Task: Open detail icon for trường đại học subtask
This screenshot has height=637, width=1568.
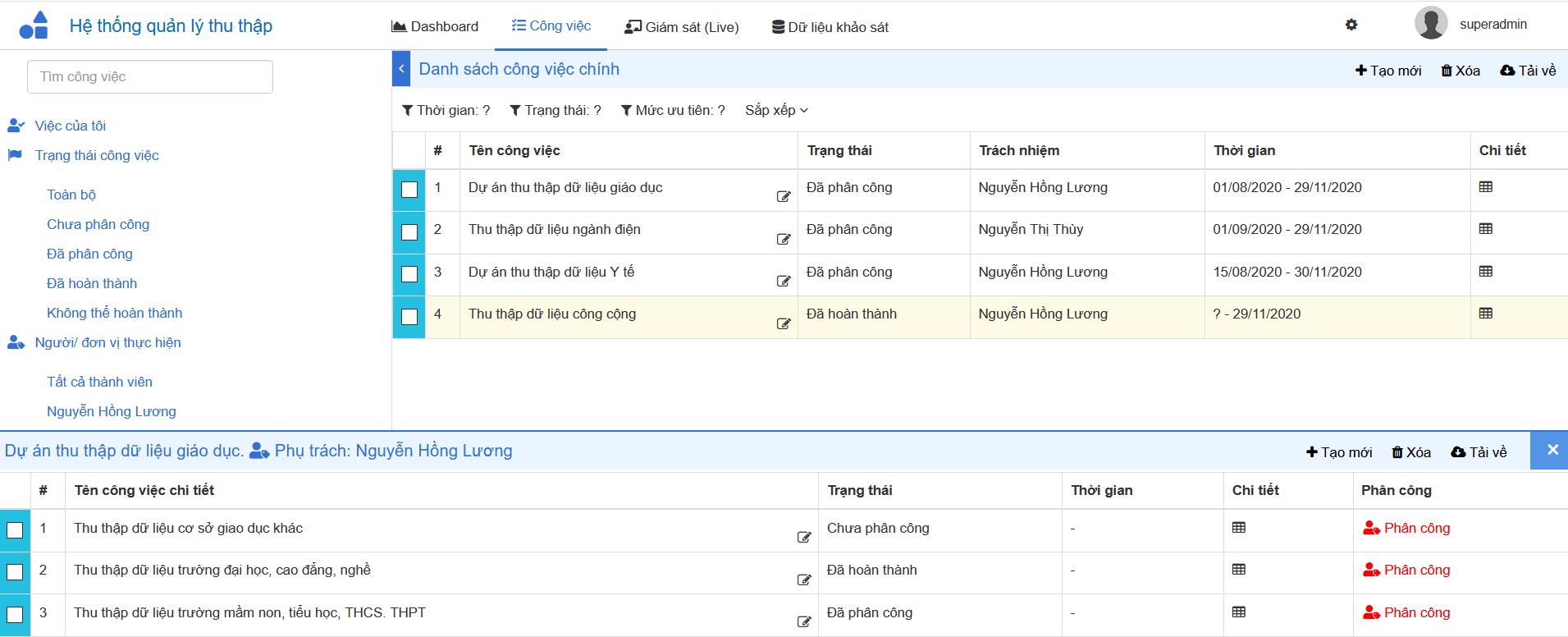Action: (1239, 570)
